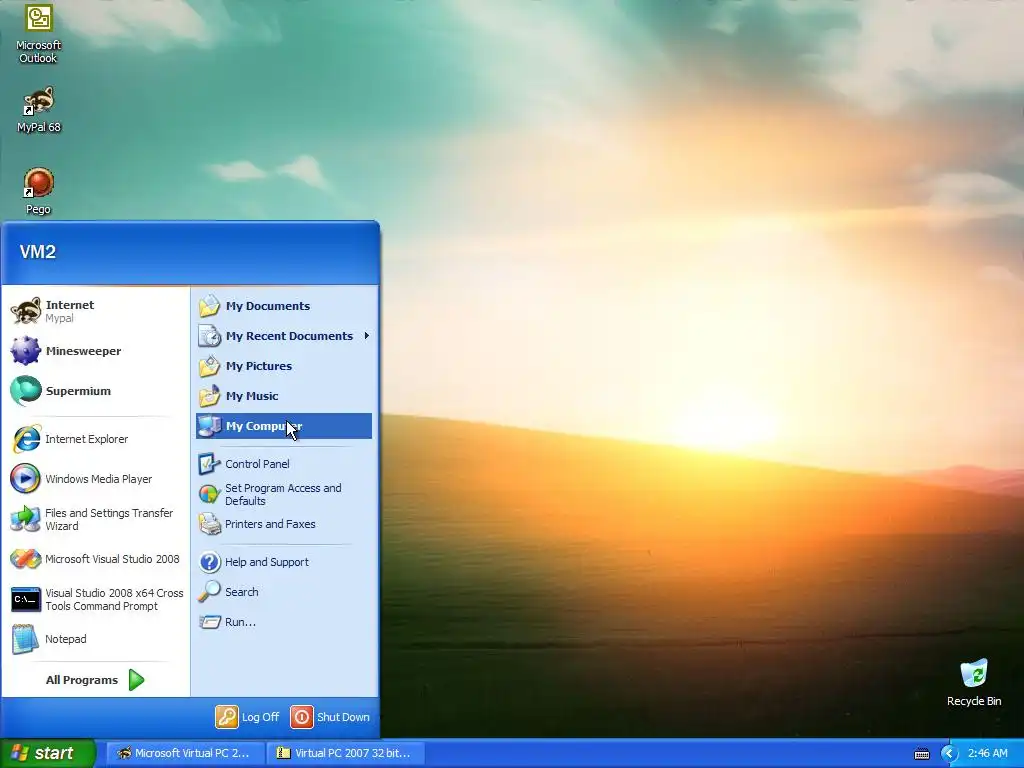Select My Computer in Start menu

coord(284,426)
